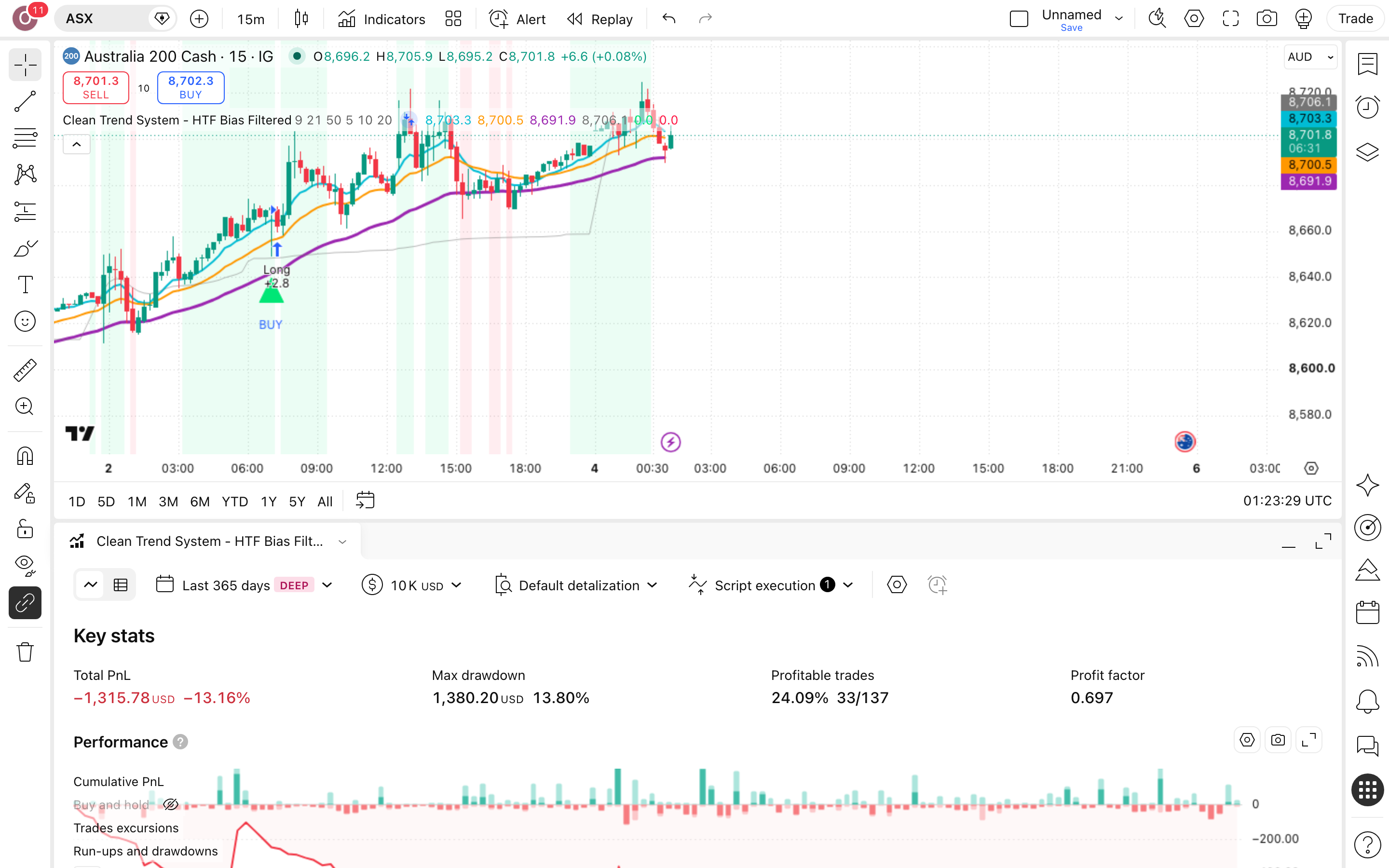The width and height of the screenshot is (1389, 868).
Task: Change the 15m timeframe interval
Action: pyautogui.click(x=251, y=19)
